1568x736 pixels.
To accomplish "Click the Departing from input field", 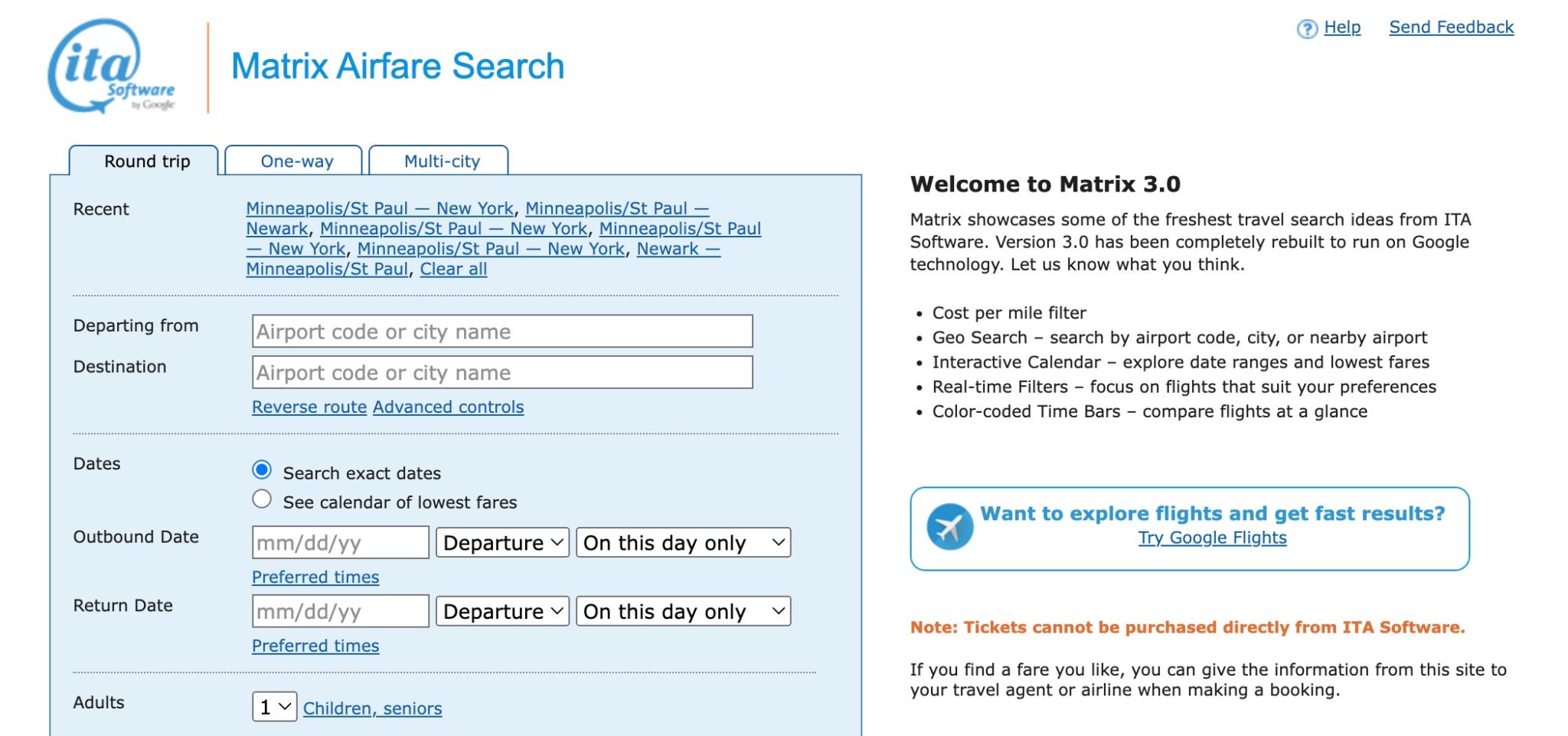I will pyautogui.click(x=502, y=332).
